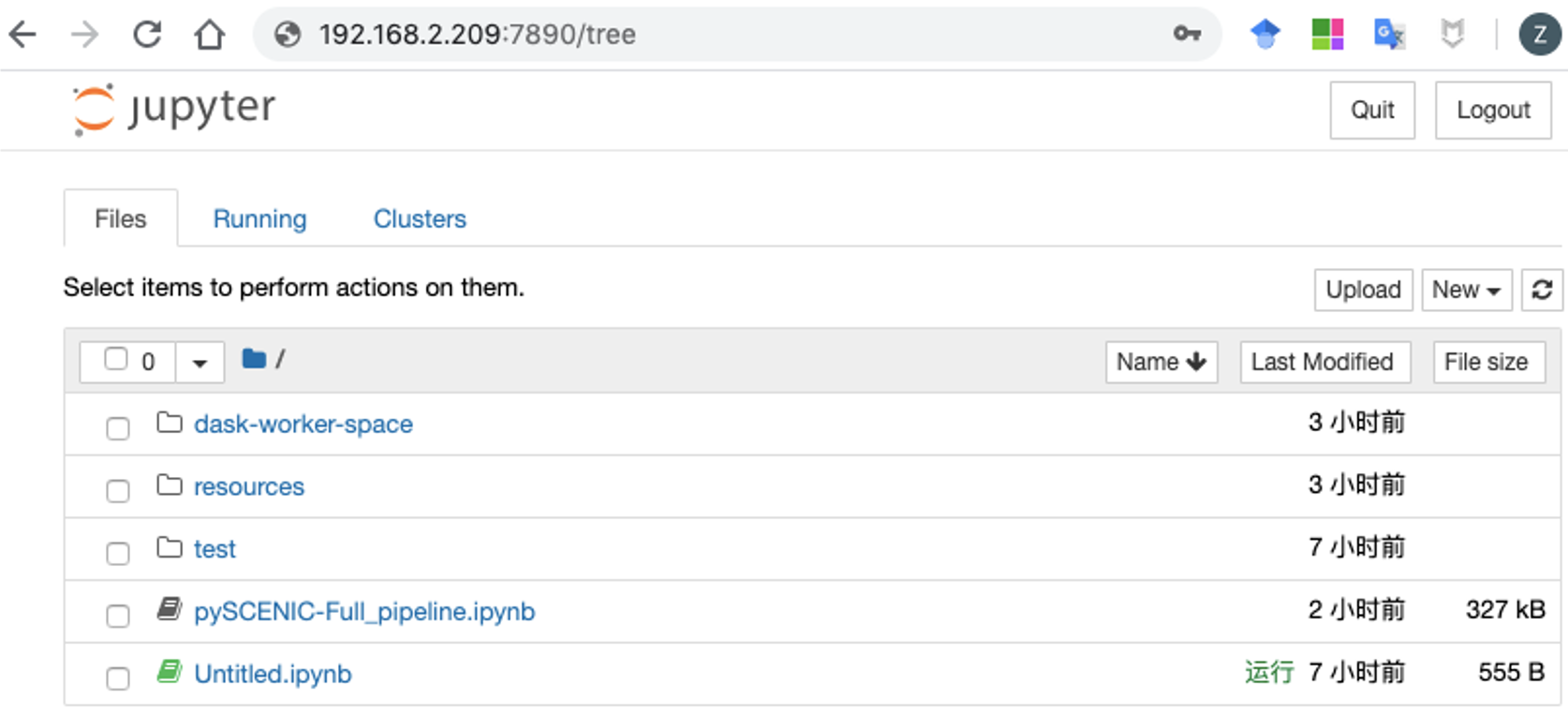Sort files by Name
This screenshot has height=716, width=1568.
click(1161, 362)
